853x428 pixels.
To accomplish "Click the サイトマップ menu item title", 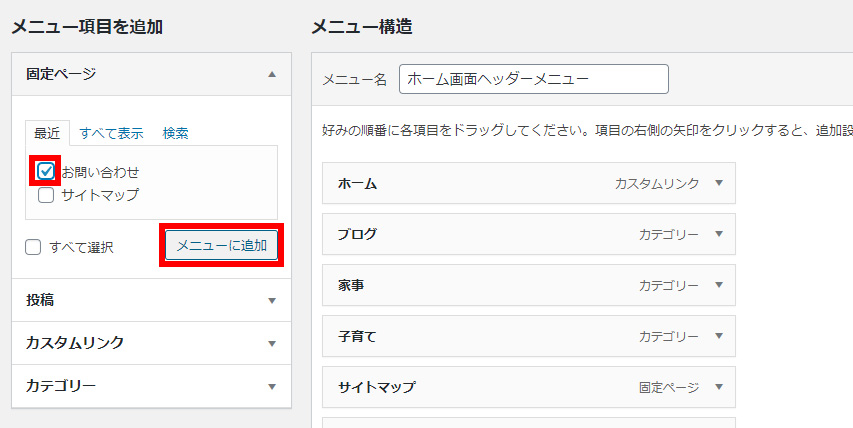I will pyautogui.click(x=376, y=388).
